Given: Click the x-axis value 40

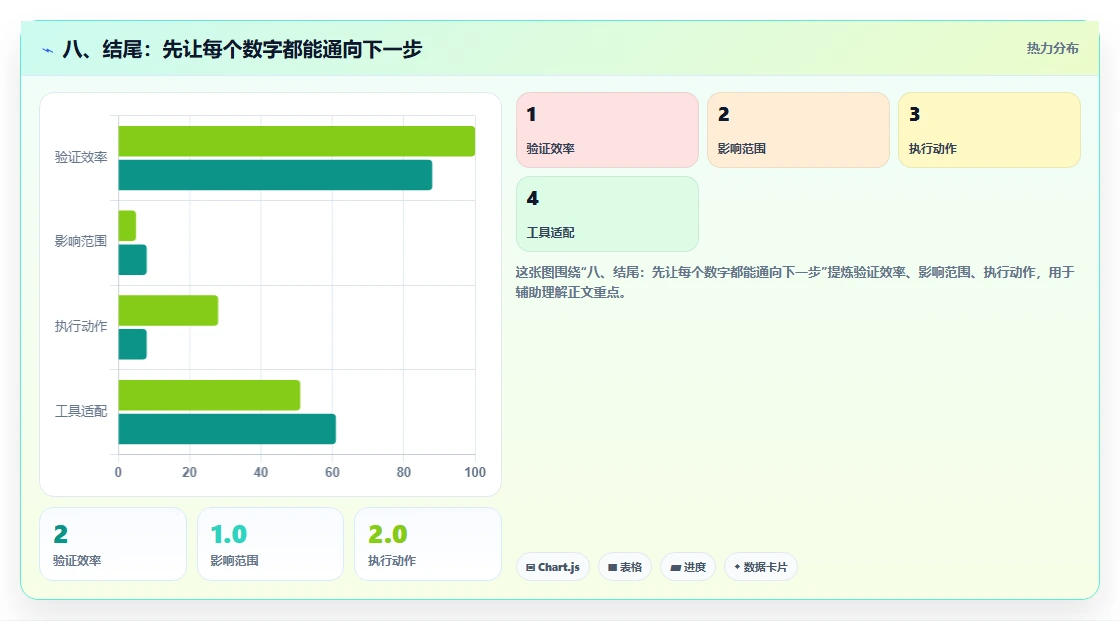Looking at the screenshot, I should point(261,472).
